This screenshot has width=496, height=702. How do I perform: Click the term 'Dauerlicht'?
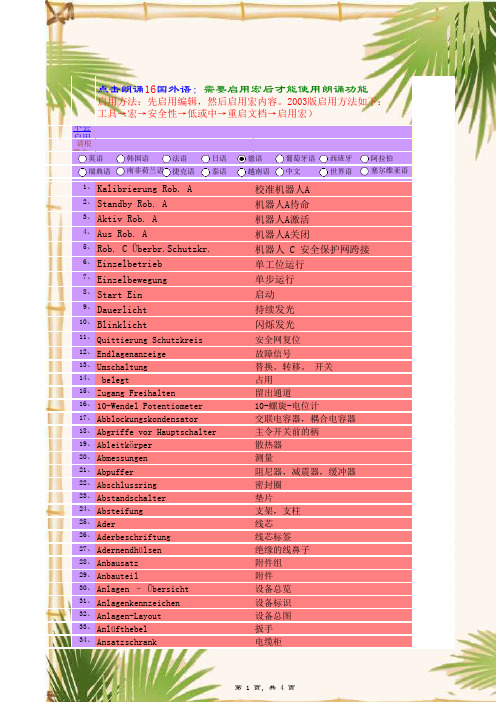point(122,310)
